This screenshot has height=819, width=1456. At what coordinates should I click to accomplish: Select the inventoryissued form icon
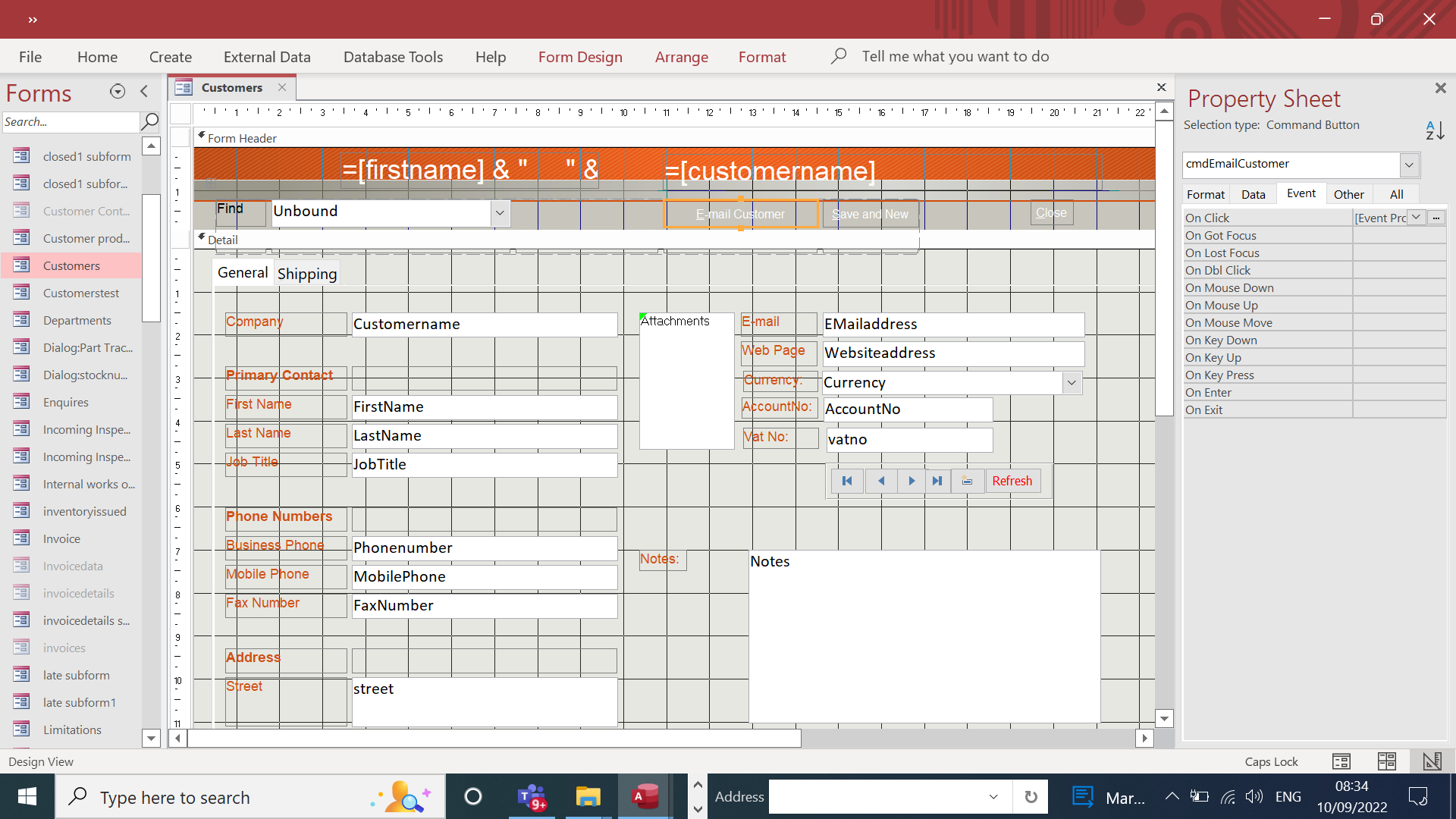point(21,511)
